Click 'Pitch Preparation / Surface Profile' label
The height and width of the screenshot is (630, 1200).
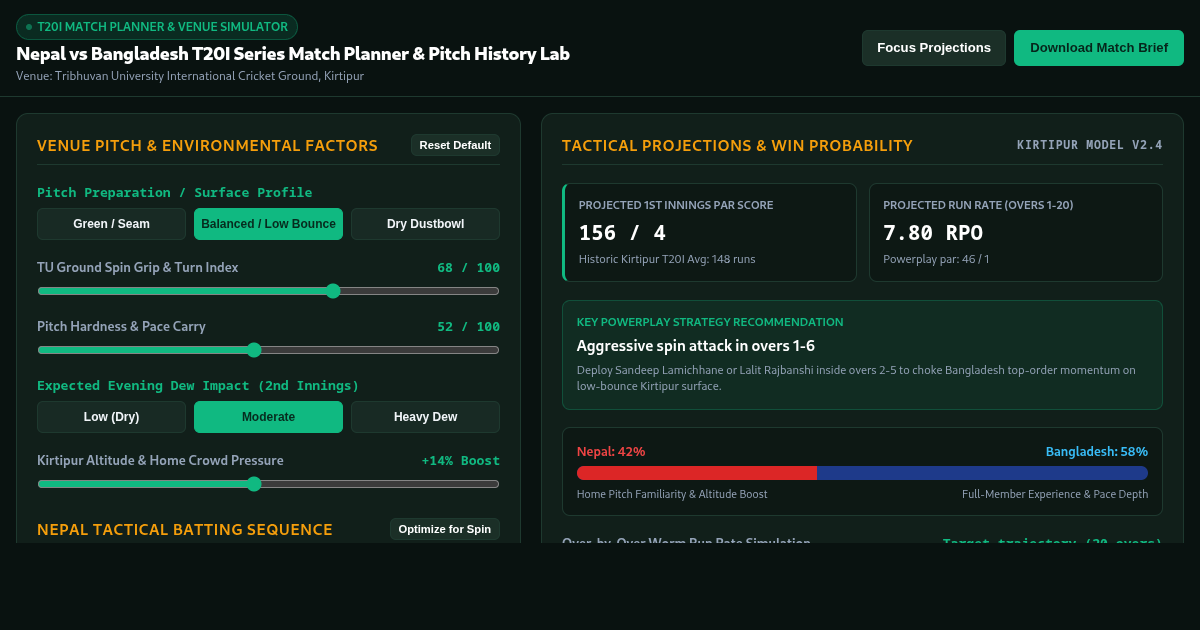(174, 193)
